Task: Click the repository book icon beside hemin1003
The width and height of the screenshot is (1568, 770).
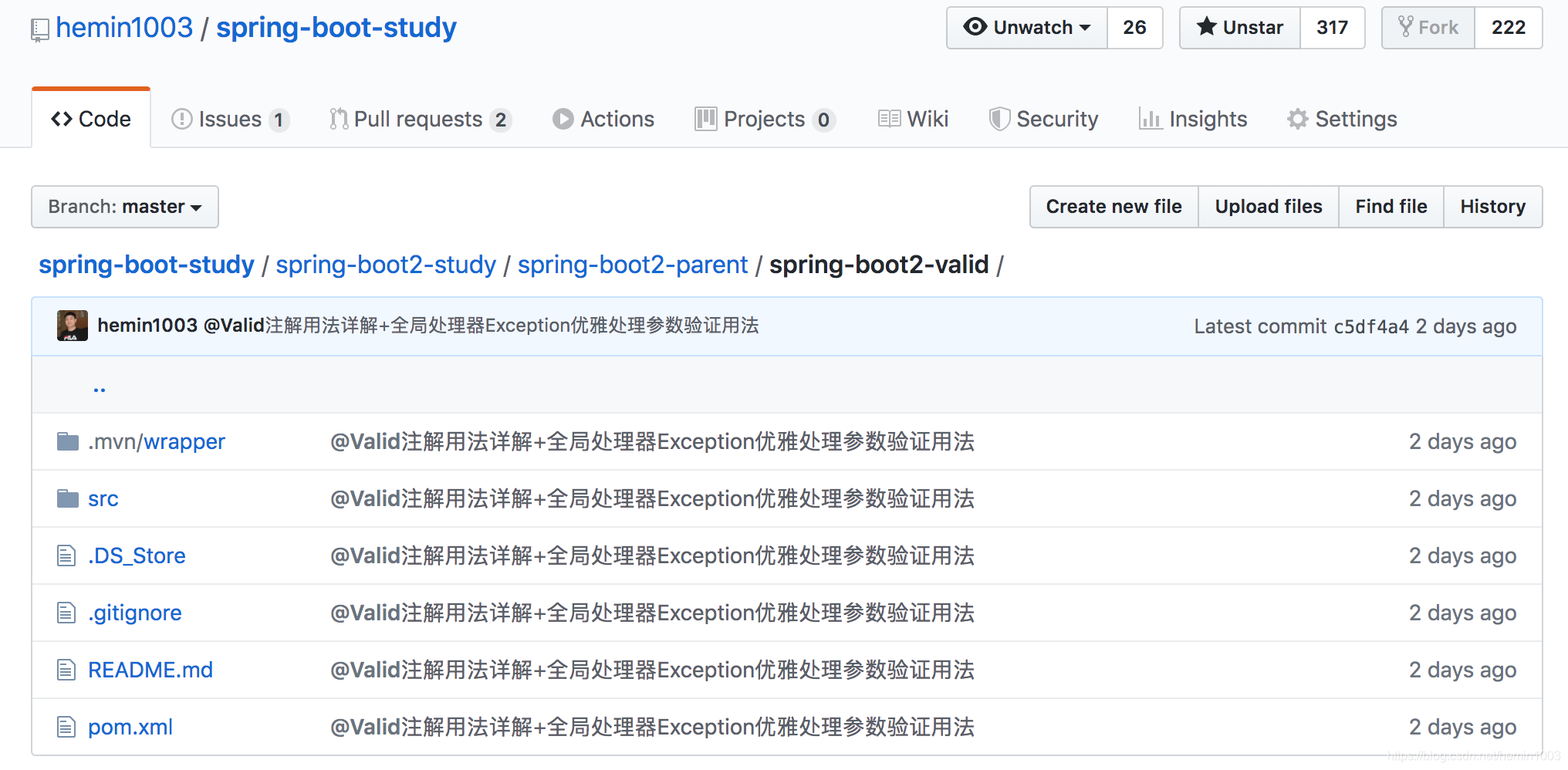Action: (39, 30)
